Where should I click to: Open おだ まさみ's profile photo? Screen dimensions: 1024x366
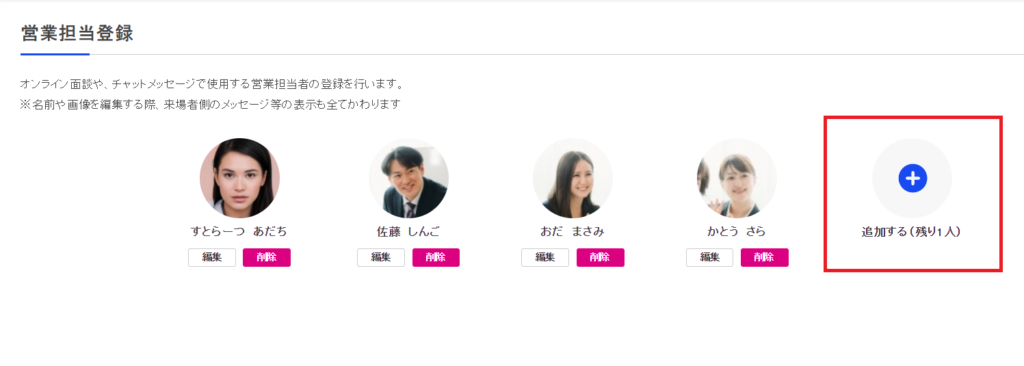[x=573, y=178]
